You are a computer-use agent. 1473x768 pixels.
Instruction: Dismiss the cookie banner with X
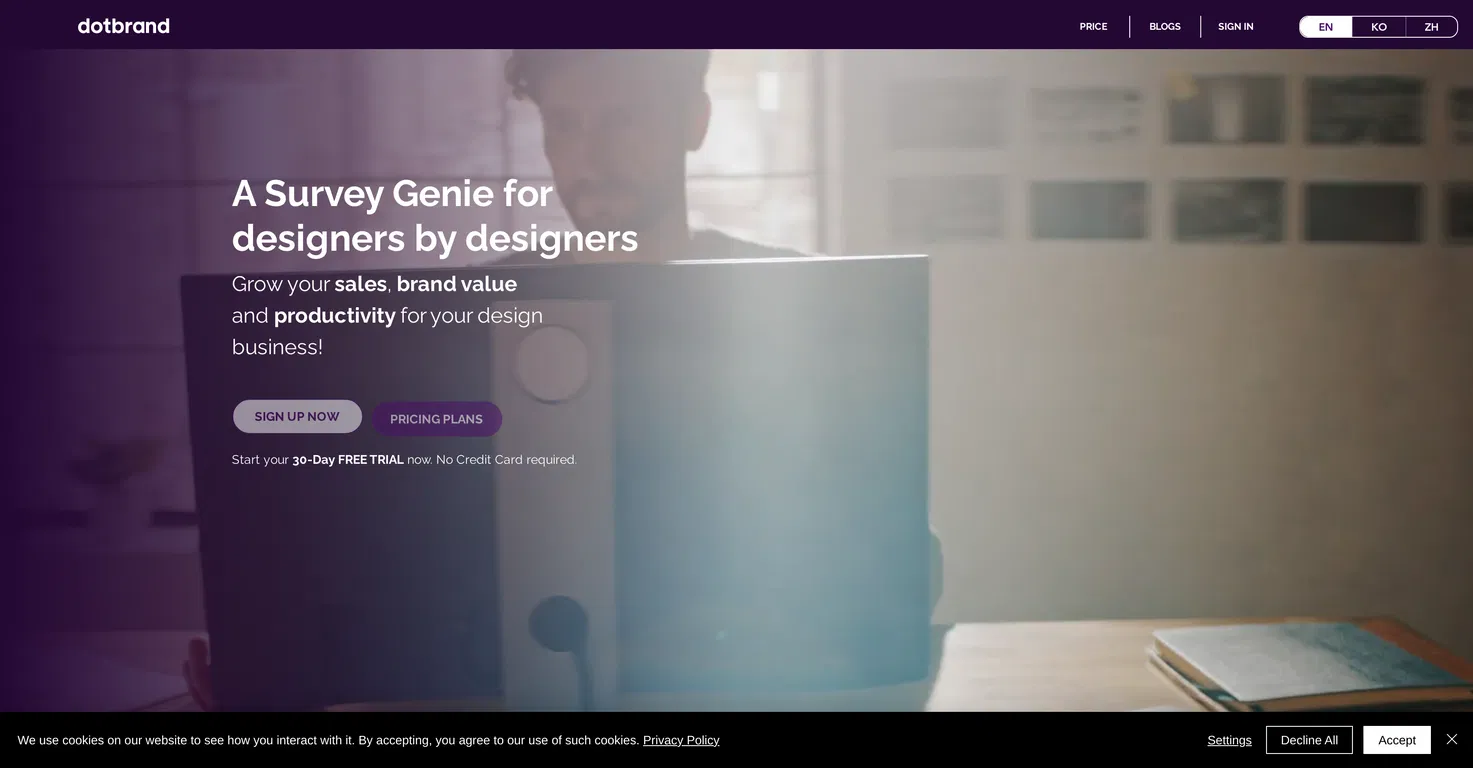tap(1452, 739)
